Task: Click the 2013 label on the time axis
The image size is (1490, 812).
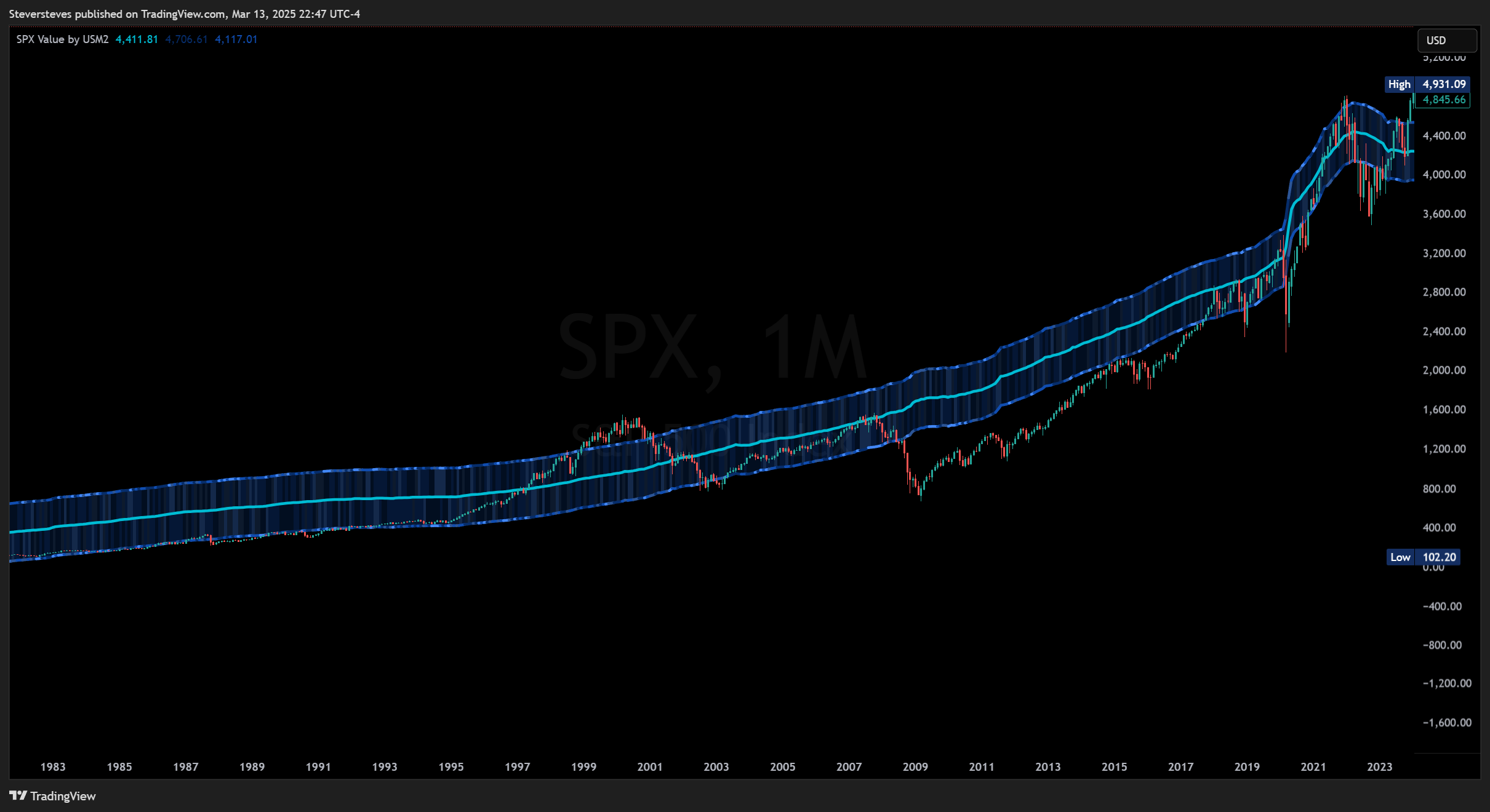Action: tap(1048, 767)
